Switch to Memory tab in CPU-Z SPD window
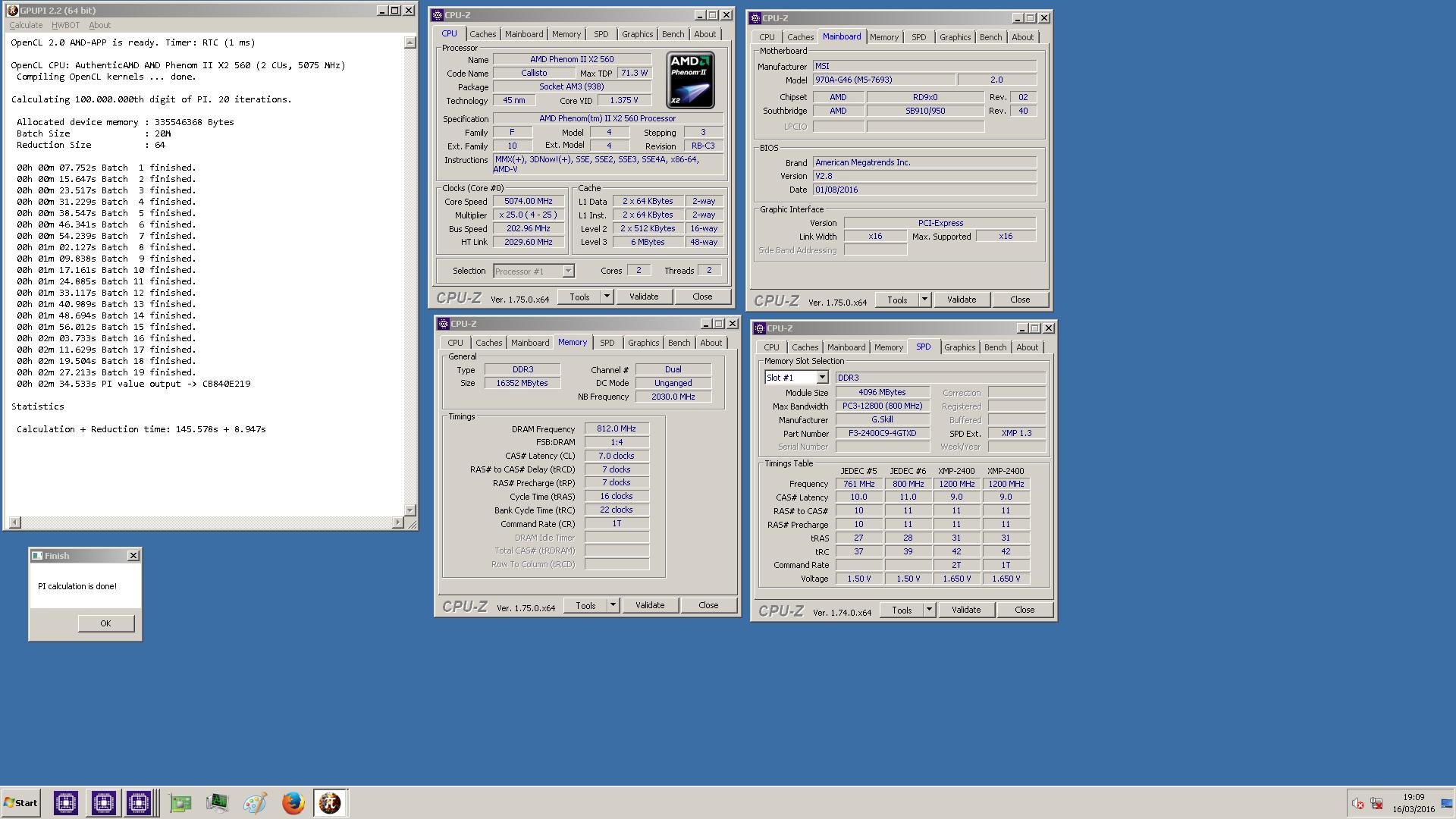The image size is (1456, 819). coord(888,347)
